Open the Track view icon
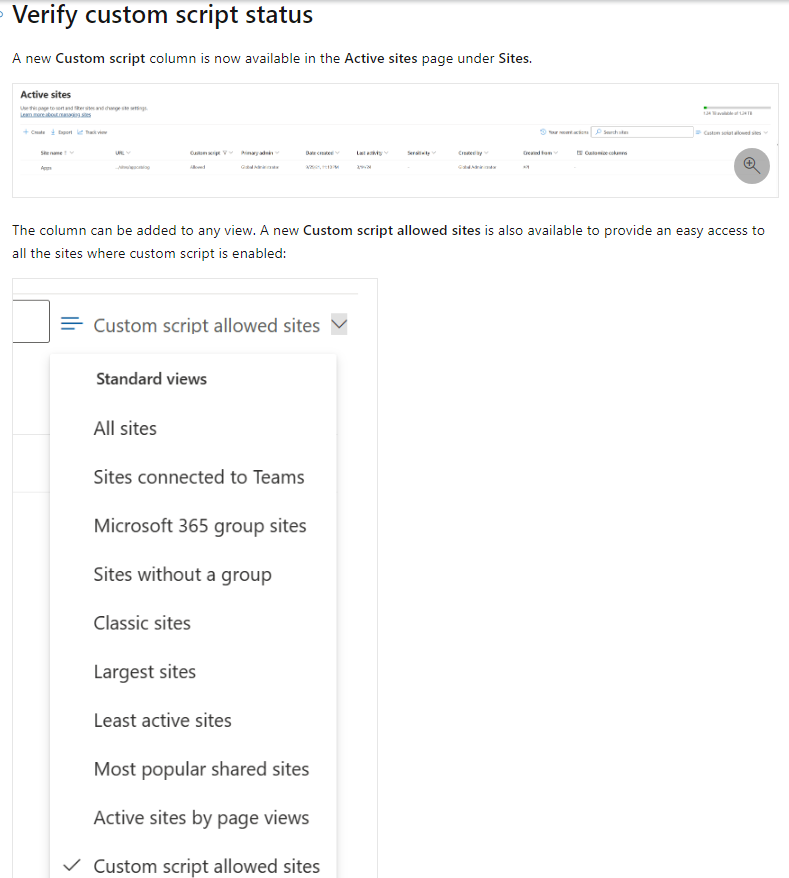Image resolution: width=789 pixels, height=878 pixels. pyautogui.click(x=80, y=132)
